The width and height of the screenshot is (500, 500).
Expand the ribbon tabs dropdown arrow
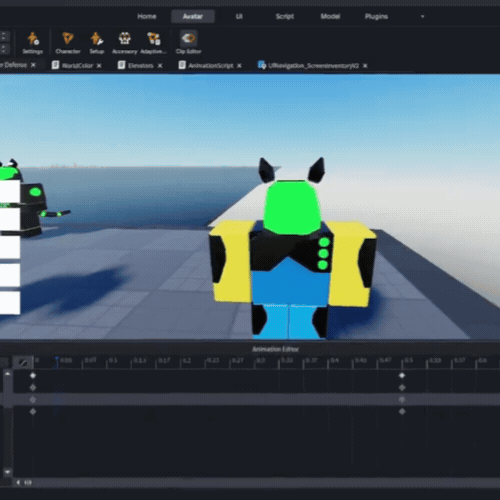click(422, 16)
